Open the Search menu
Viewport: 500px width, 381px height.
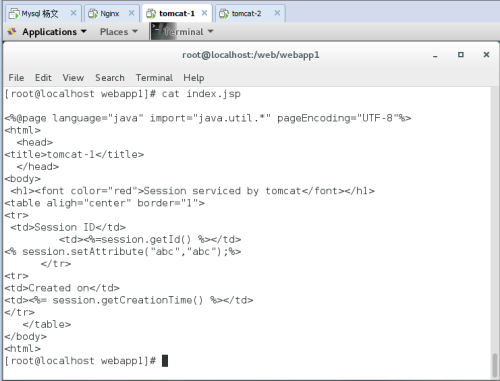coord(110,78)
